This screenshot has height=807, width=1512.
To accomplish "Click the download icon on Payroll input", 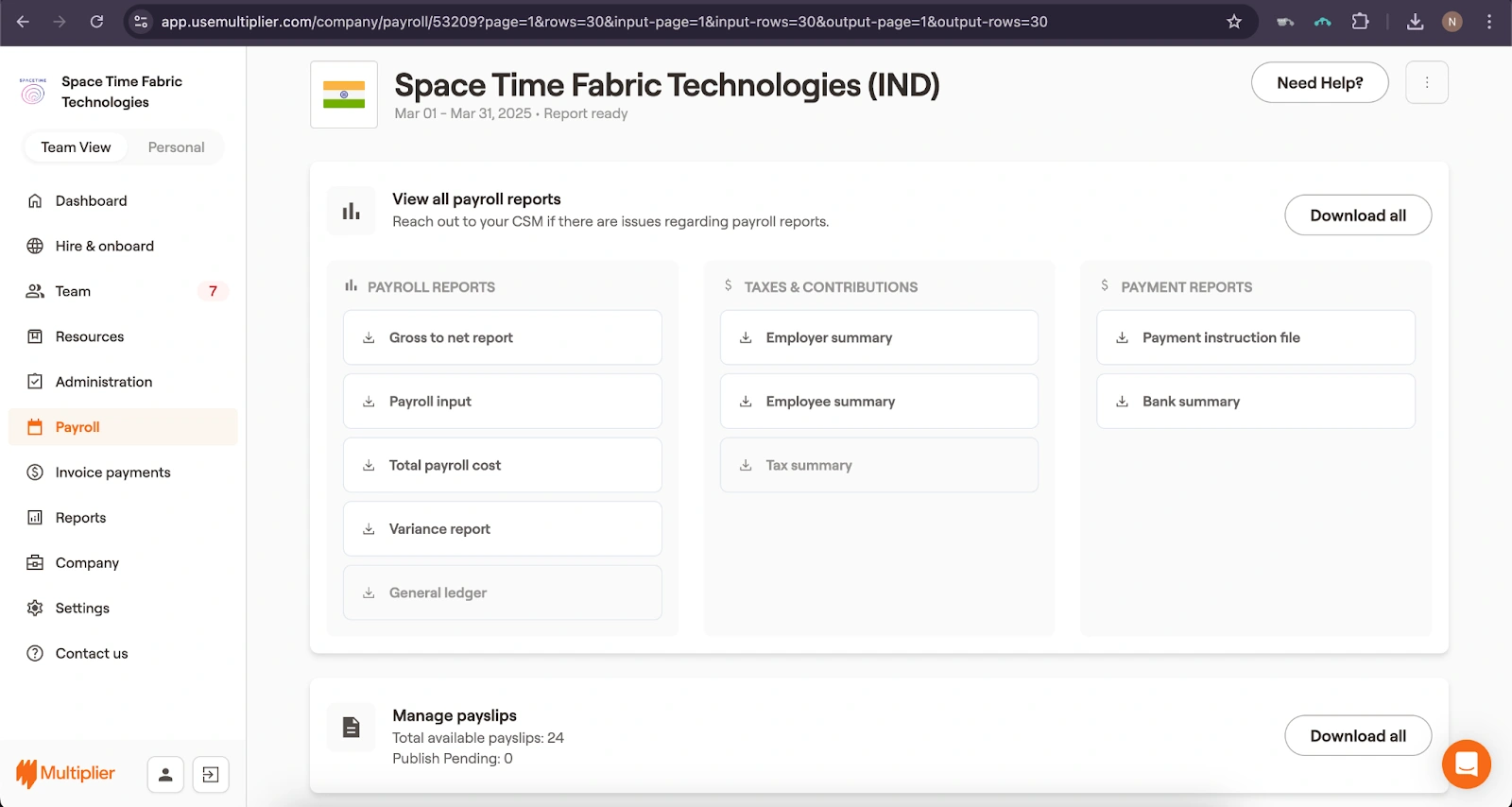I will point(369,402).
